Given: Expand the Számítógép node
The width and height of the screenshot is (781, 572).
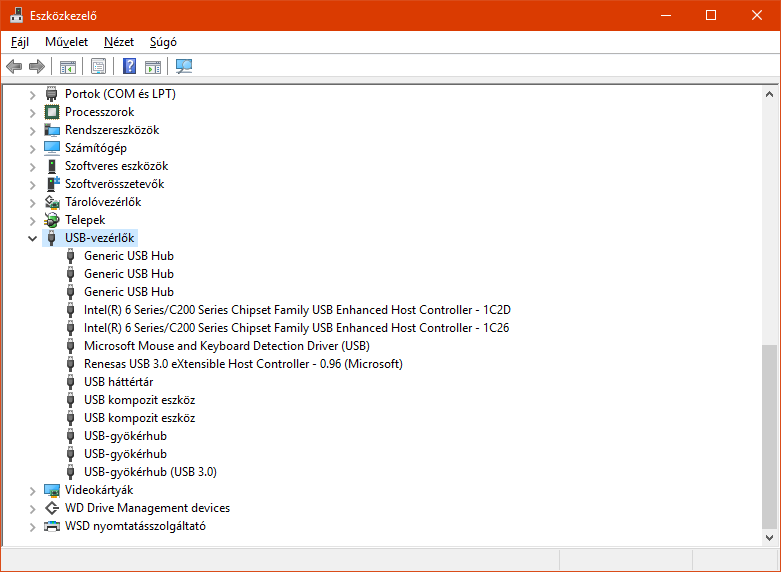Looking at the screenshot, I should (x=32, y=148).
